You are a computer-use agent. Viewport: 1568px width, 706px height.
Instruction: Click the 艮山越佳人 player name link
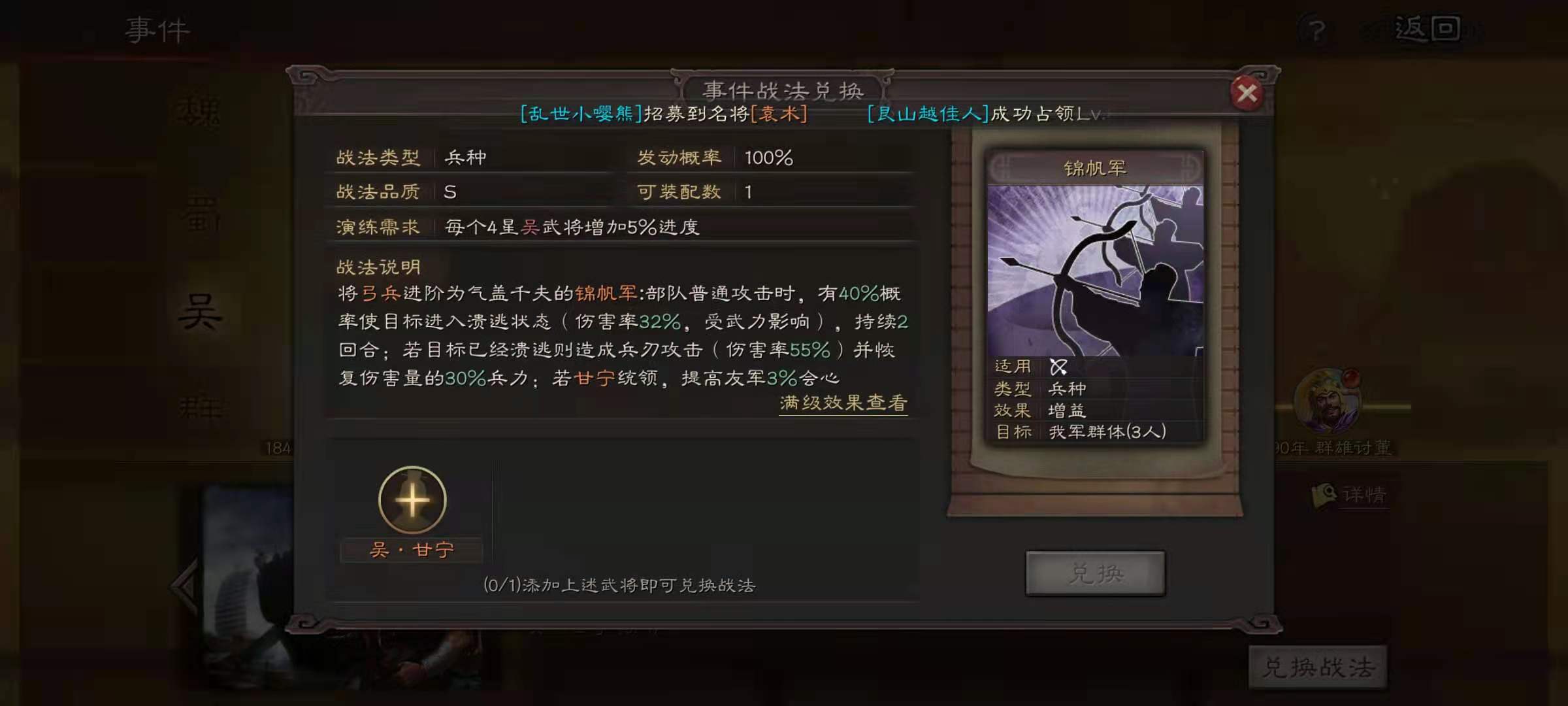[x=928, y=114]
